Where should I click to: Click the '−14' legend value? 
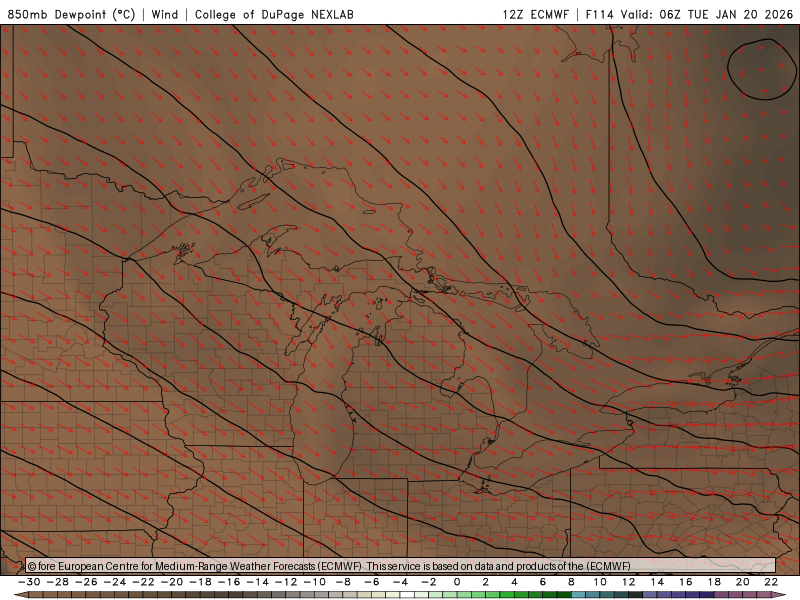[x=257, y=582]
